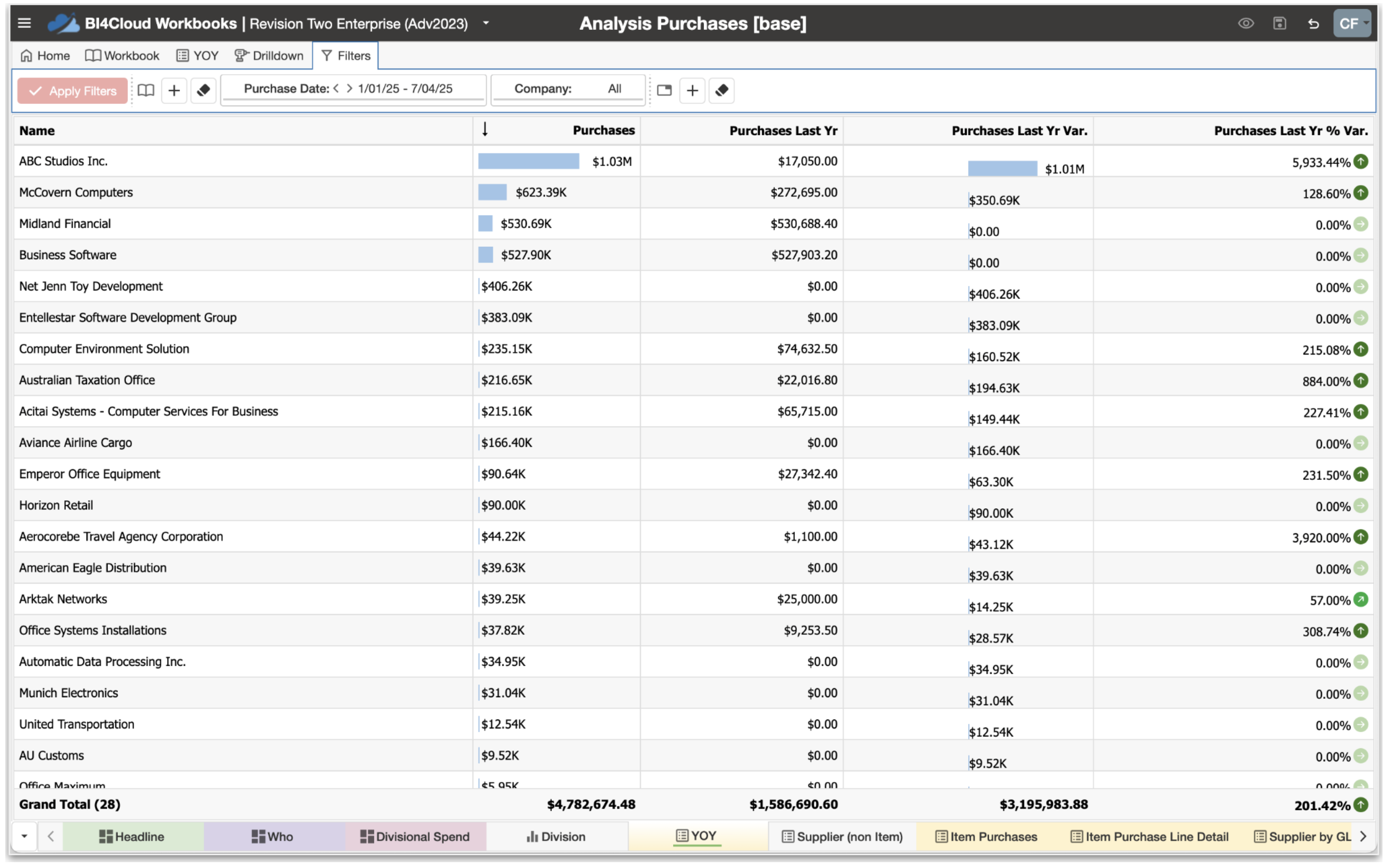Click $215.16K purchases for Acitai Systems

(507, 412)
